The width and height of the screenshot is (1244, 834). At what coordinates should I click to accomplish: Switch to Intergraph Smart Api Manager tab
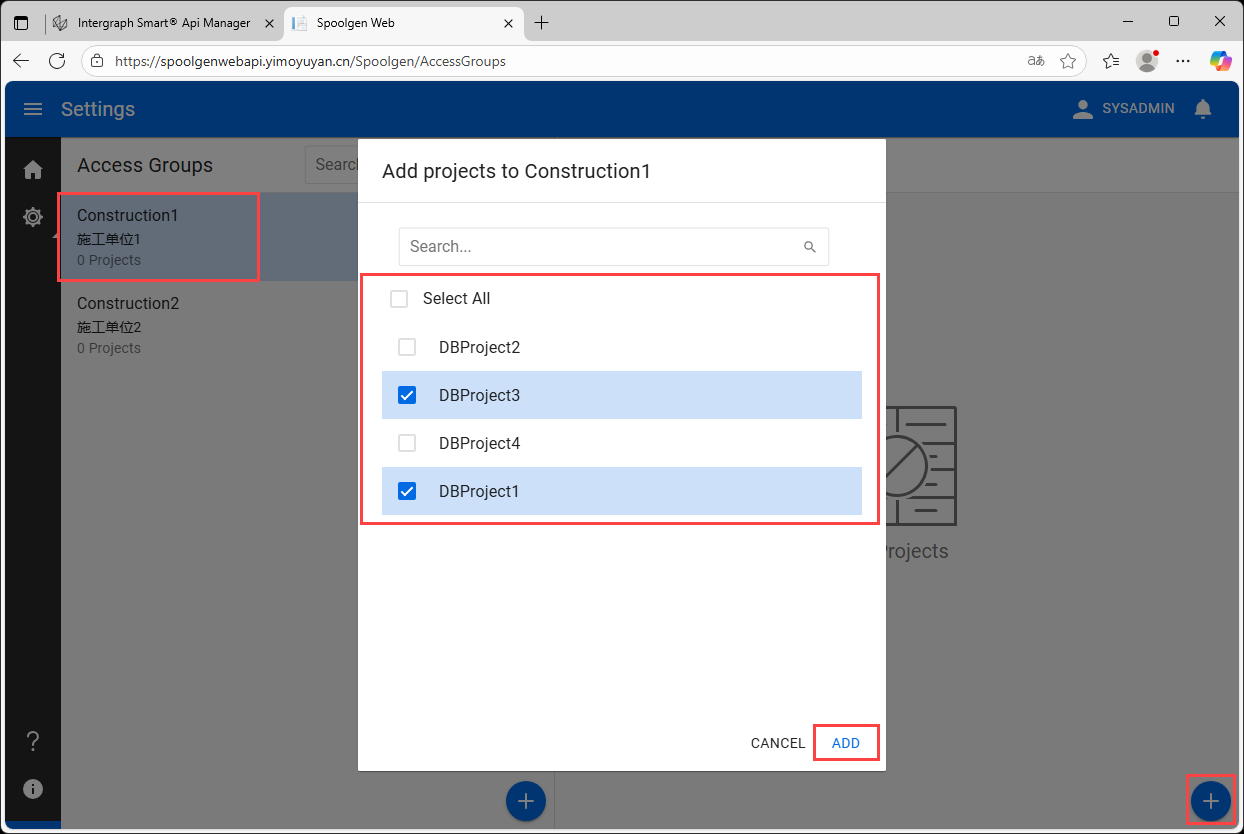click(x=164, y=23)
